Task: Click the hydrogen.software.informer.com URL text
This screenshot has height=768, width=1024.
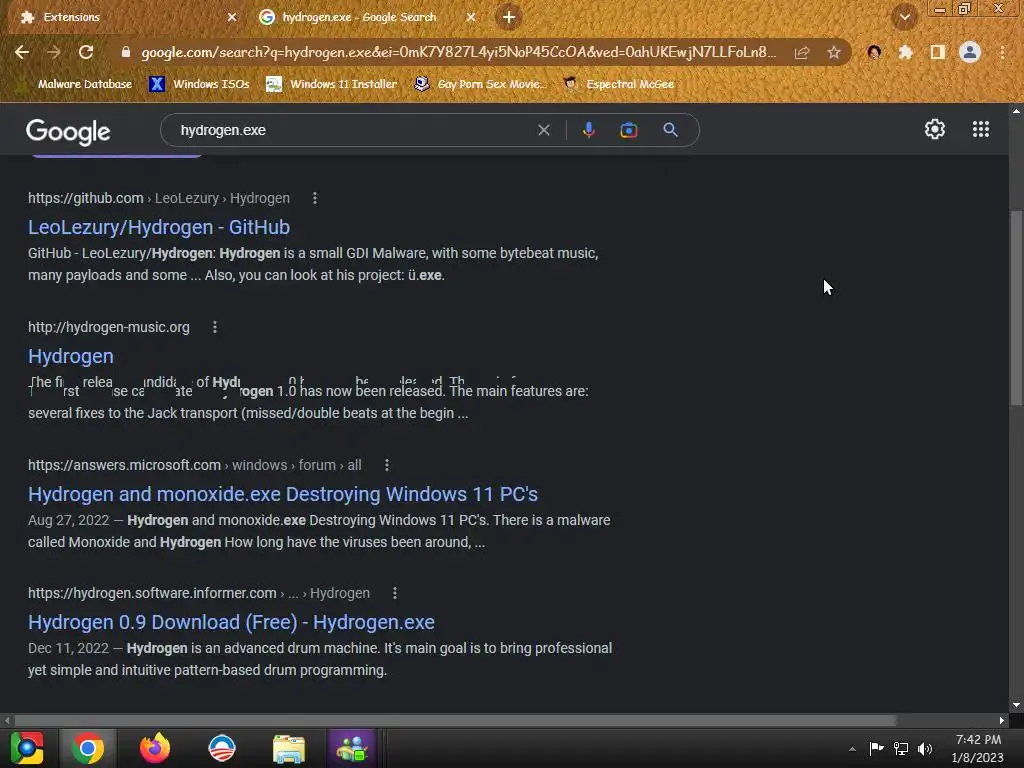Action: [x=152, y=593]
